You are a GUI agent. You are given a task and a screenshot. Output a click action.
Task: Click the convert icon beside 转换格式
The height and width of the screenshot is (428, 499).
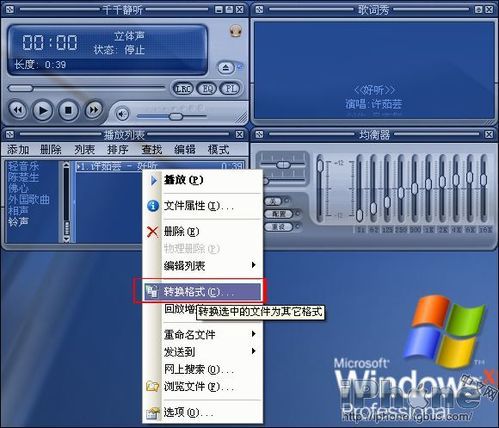click(x=152, y=292)
